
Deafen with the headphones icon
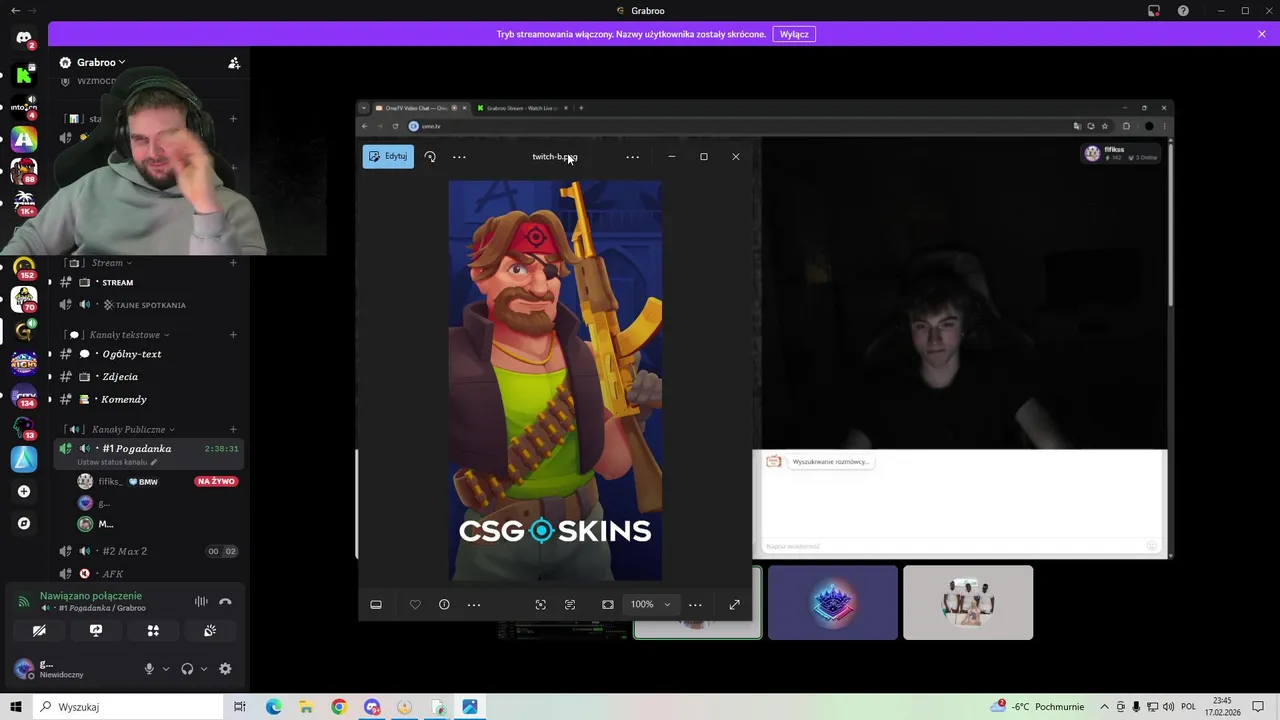point(187,669)
